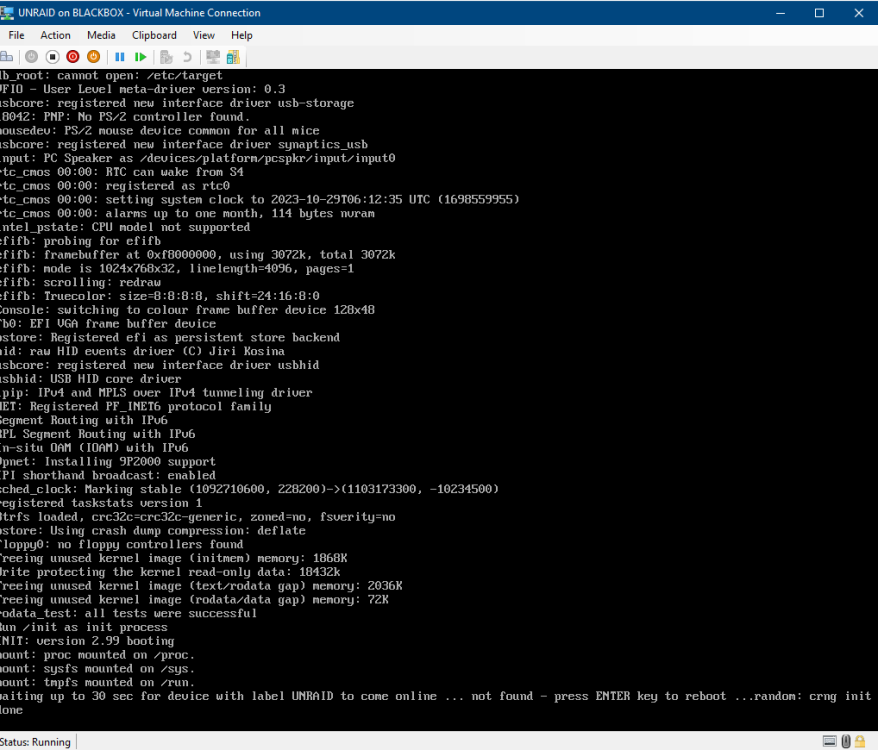Maximize the Virtual Machine Connection window
This screenshot has height=750, width=878.
[819, 12]
